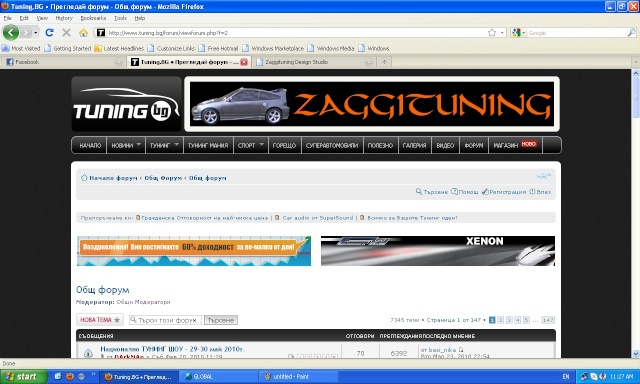Click the forum search input field
The height and width of the screenshot is (384, 640).
pos(165,320)
